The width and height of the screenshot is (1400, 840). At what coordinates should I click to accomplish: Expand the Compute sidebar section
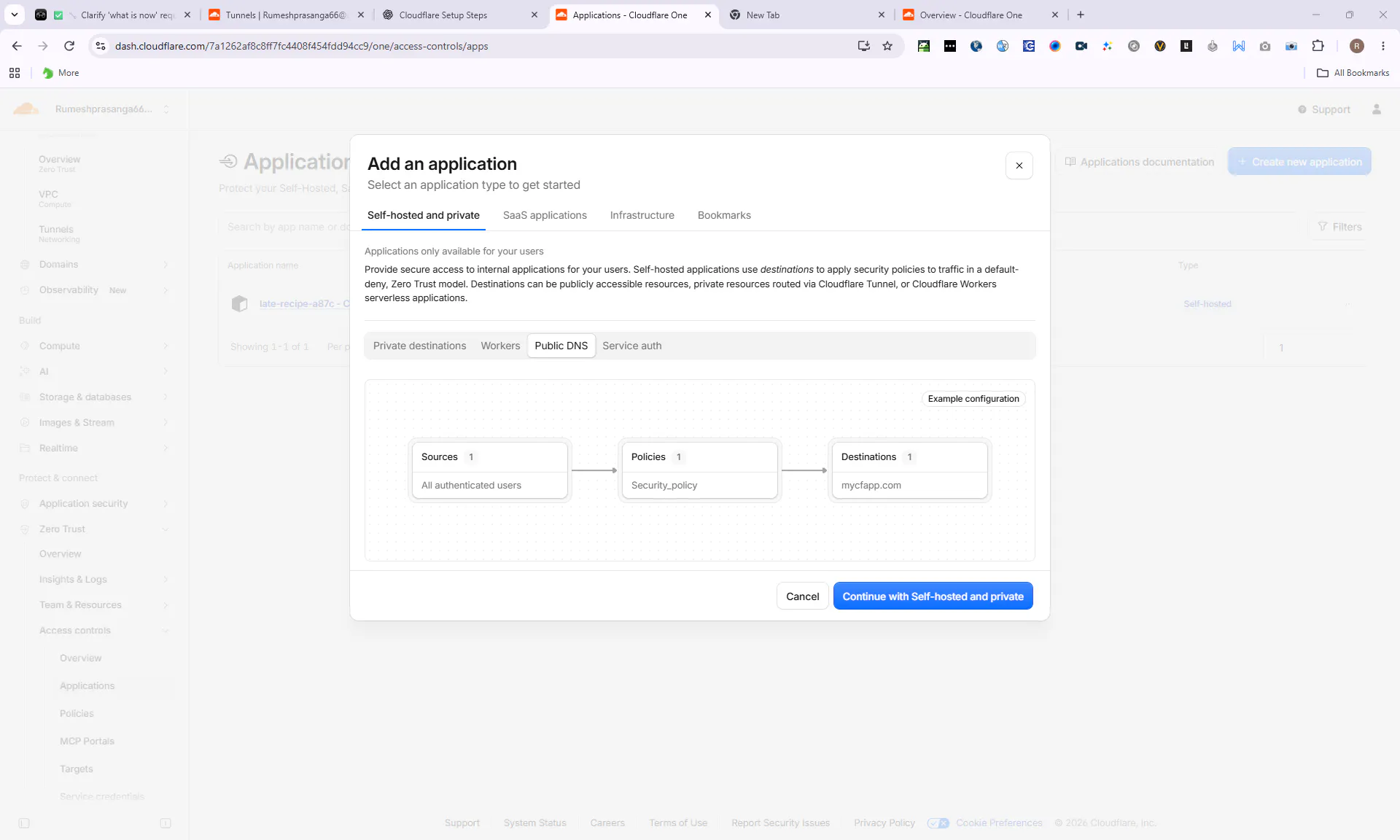[x=95, y=346]
